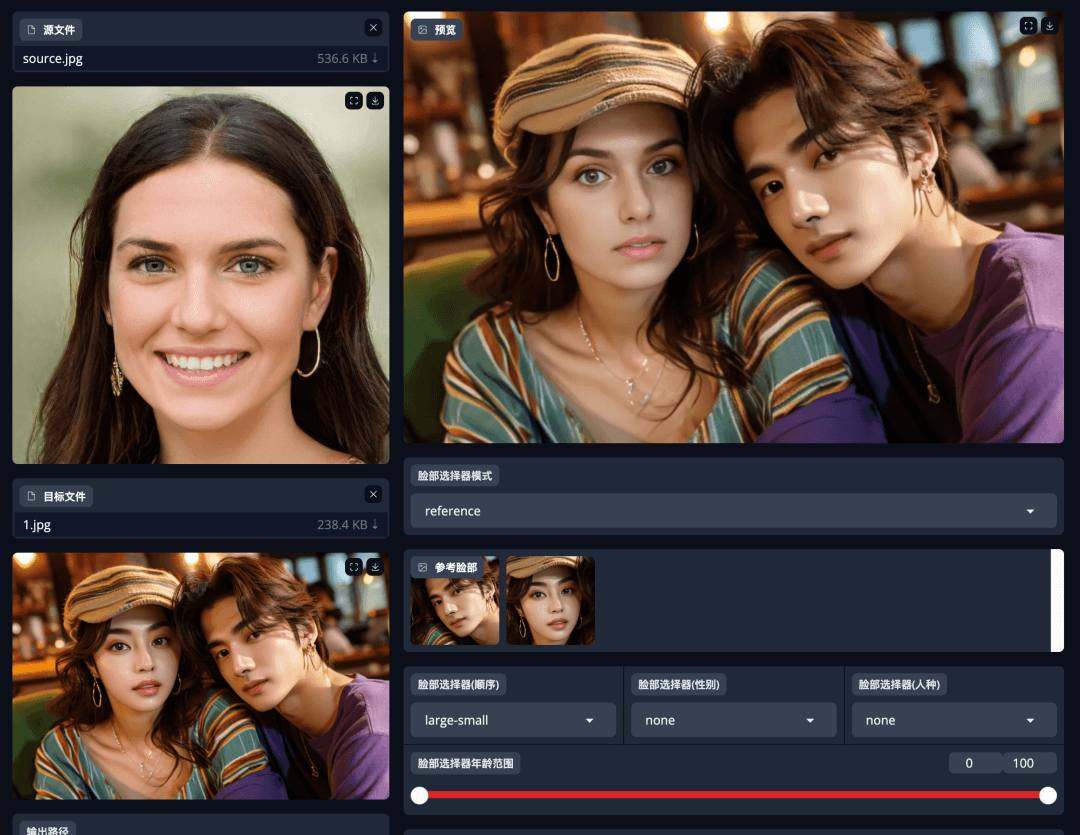The height and width of the screenshot is (835, 1080).
Task: Download the preview image
Action: pyautogui.click(x=1049, y=26)
